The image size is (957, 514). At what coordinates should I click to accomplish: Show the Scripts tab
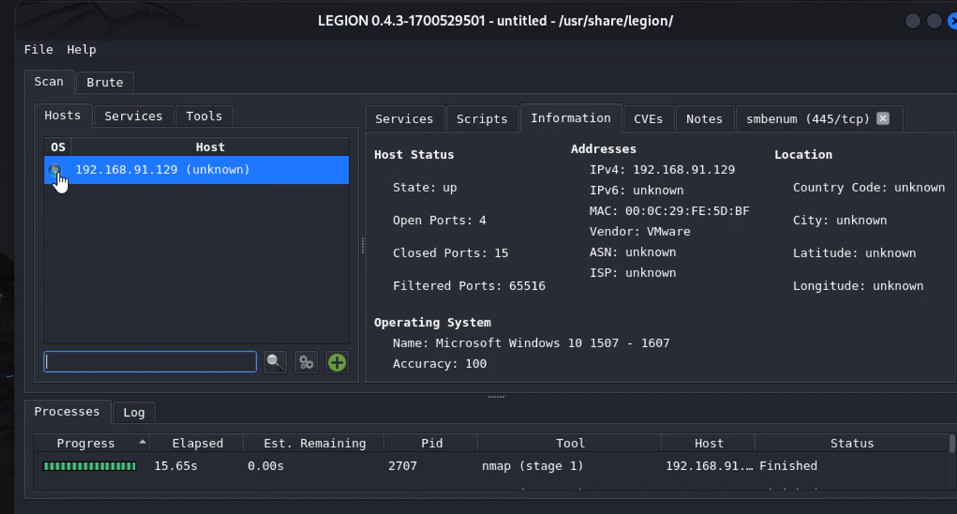[482, 119]
